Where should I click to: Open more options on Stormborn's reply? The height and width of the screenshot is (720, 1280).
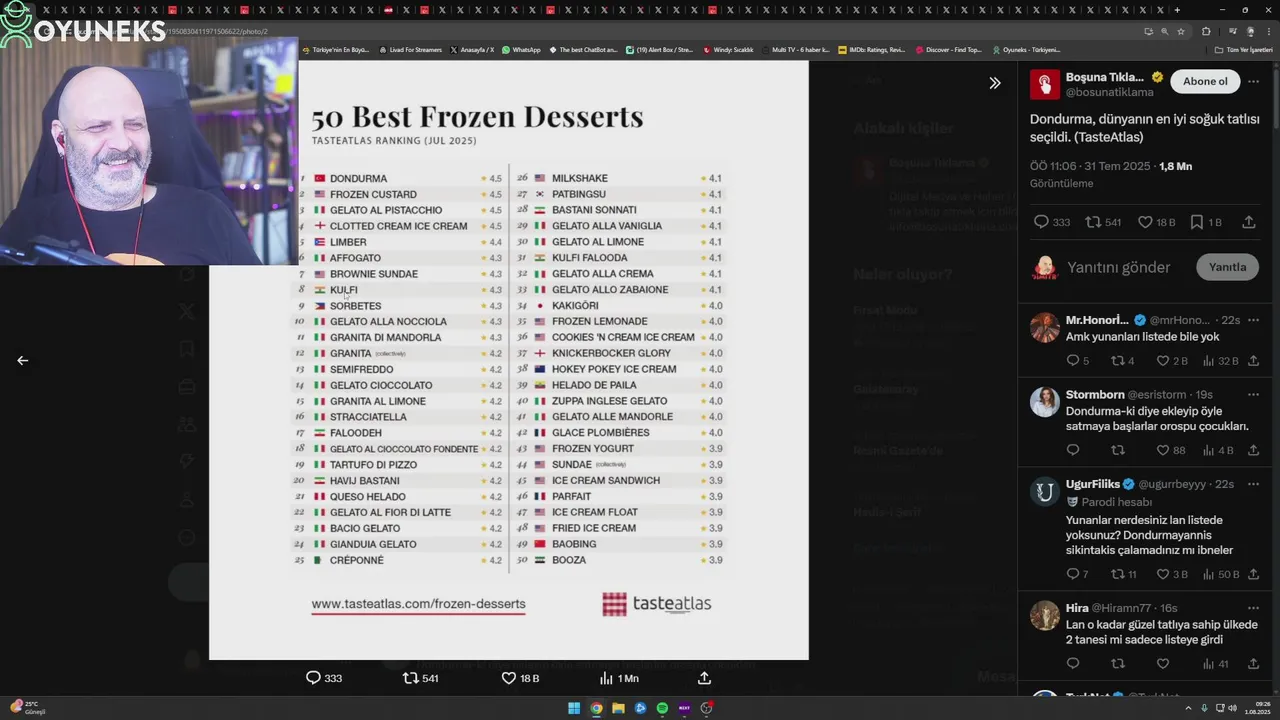pyautogui.click(x=1253, y=395)
